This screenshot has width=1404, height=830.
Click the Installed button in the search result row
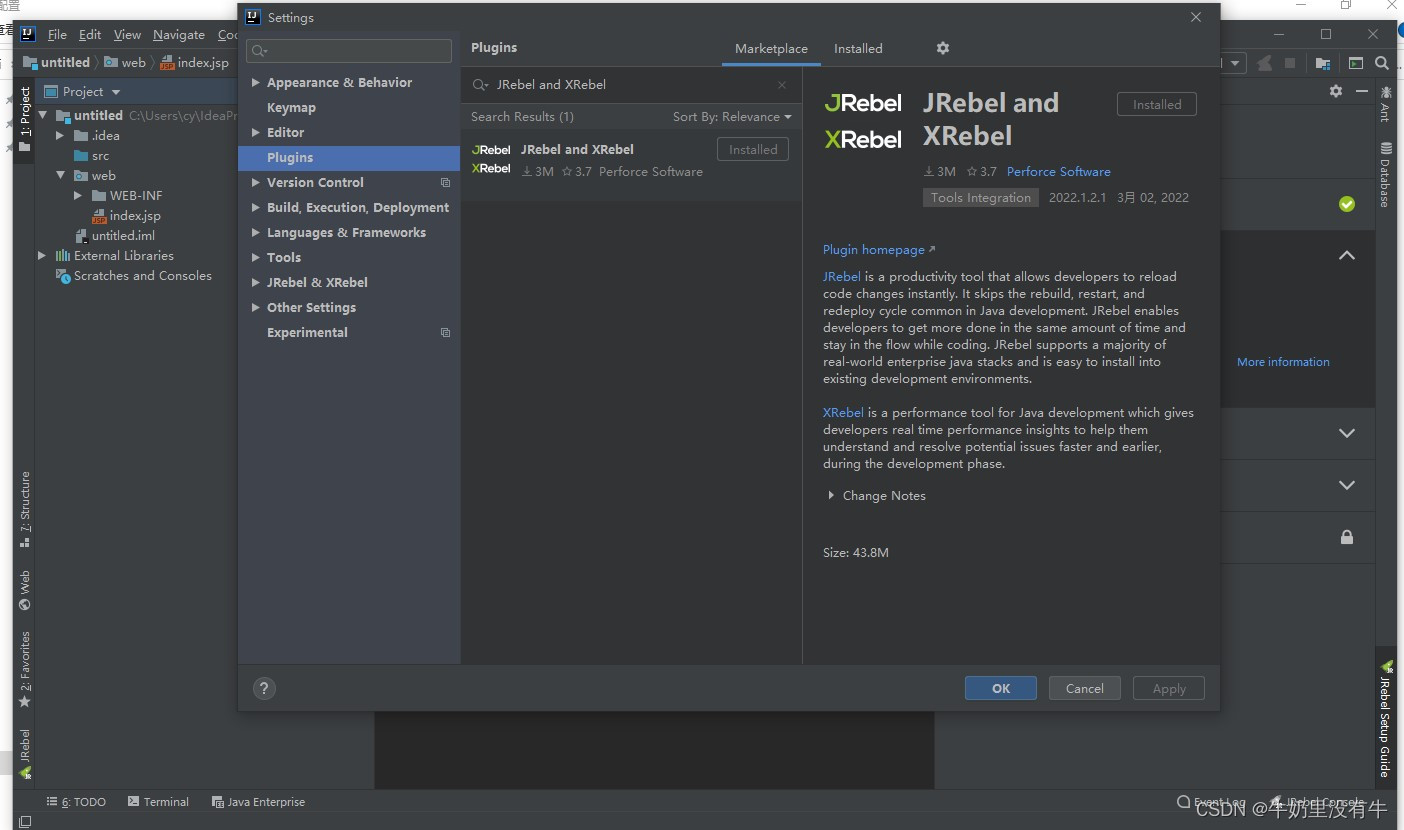point(753,149)
